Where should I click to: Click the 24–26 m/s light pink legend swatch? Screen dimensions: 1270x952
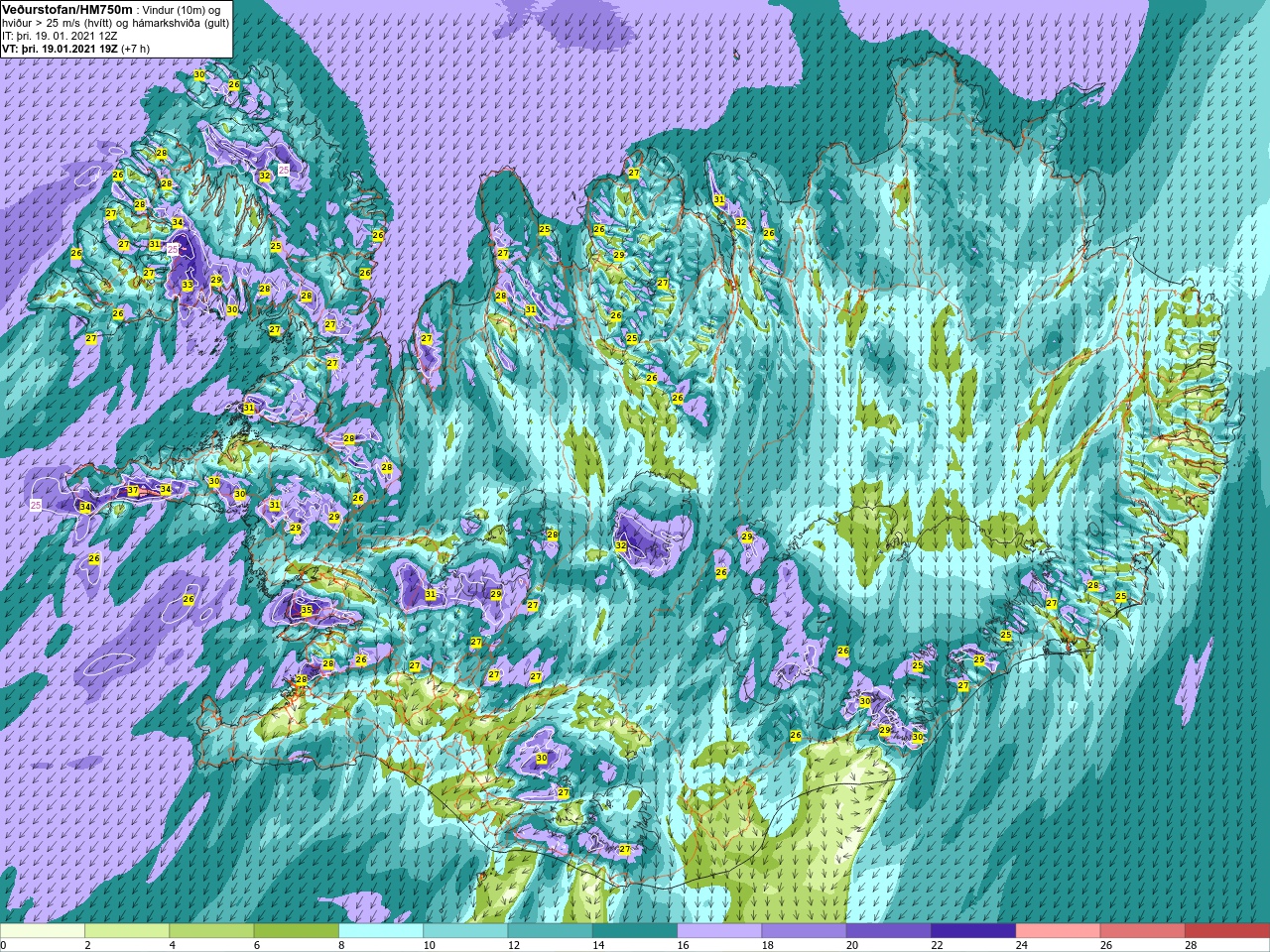[1058, 931]
